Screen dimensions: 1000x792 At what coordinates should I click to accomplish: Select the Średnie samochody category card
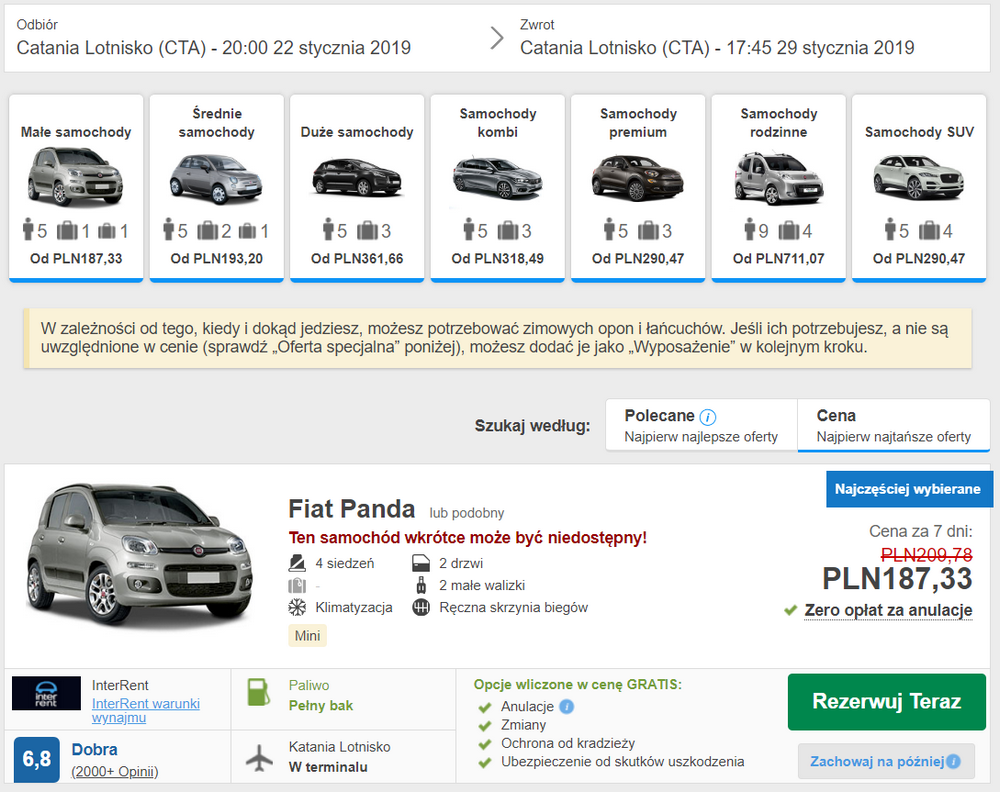click(217, 188)
